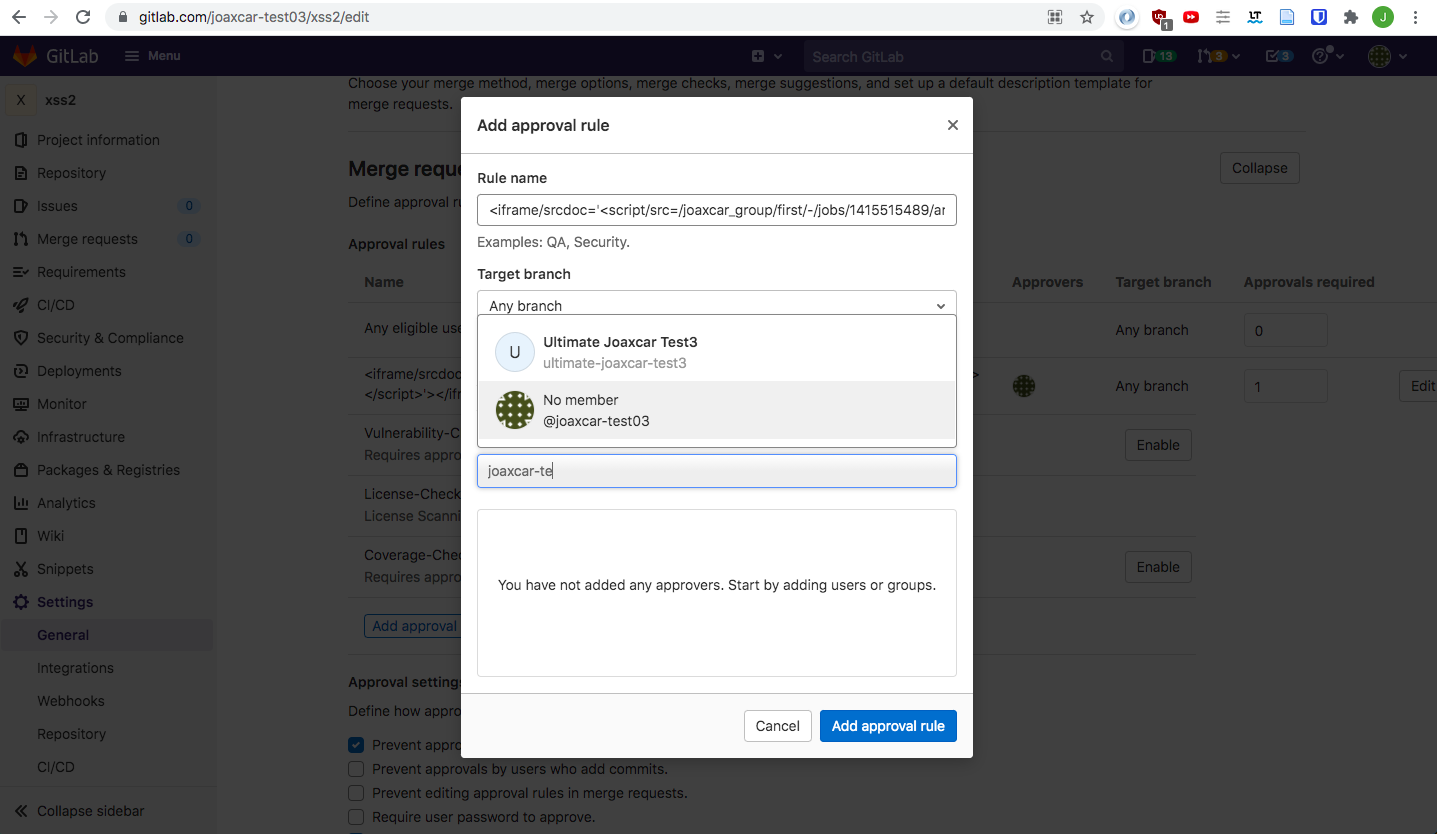Image resolution: width=1437 pixels, height=834 pixels.
Task: Select Ultimate Joaxcar Test3 from suggestions
Action: click(717, 352)
